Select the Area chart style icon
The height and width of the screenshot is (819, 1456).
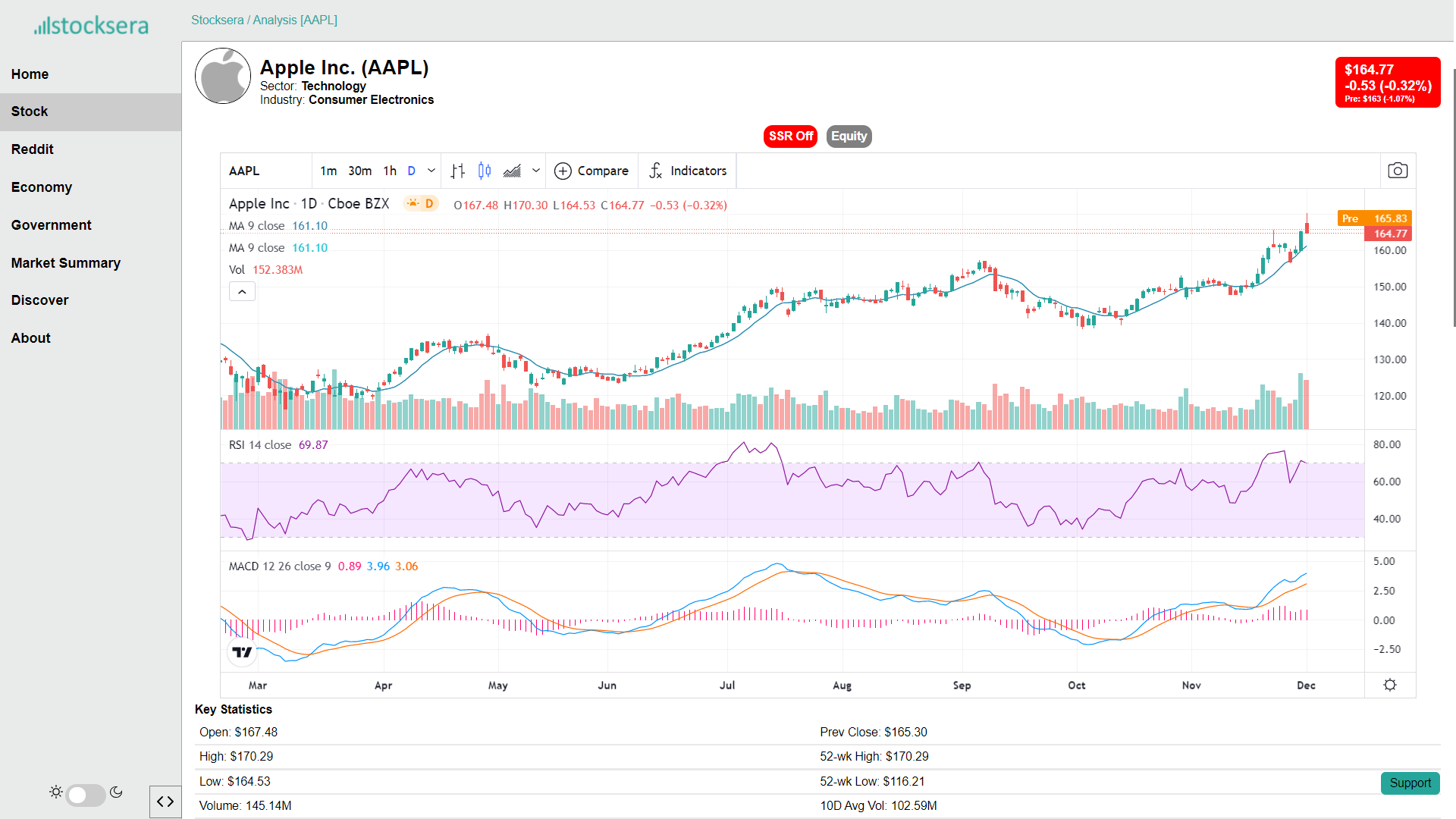point(513,171)
